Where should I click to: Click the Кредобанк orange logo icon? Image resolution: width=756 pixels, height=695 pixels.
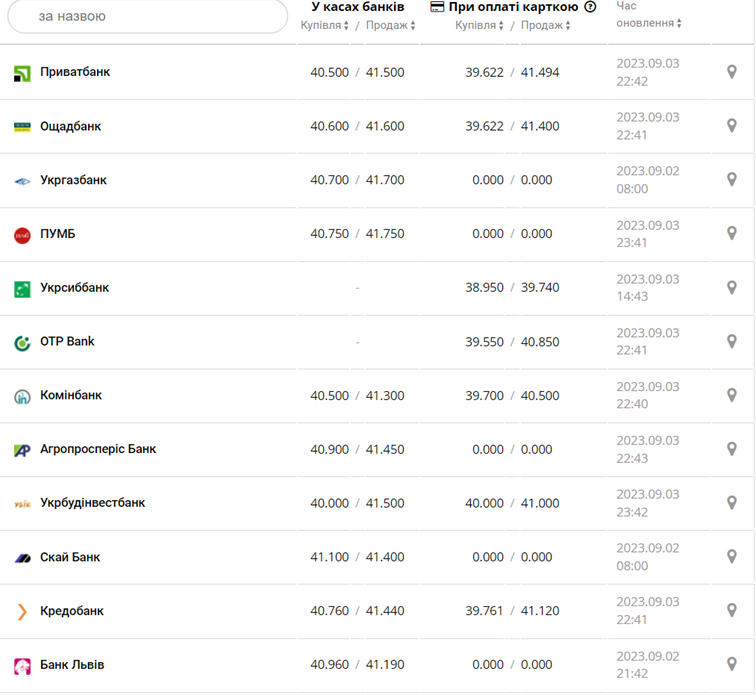pyautogui.click(x=22, y=611)
